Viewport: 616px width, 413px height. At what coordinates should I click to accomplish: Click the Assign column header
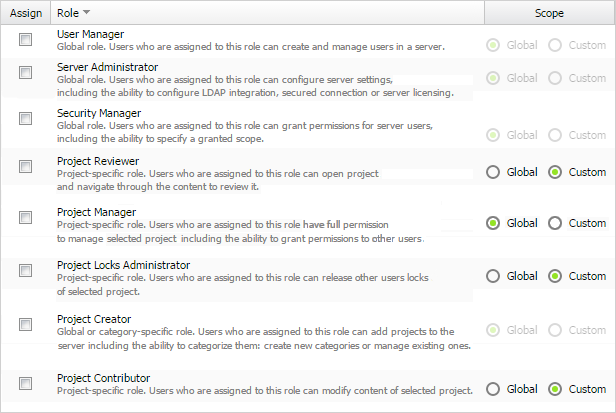click(x=24, y=13)
